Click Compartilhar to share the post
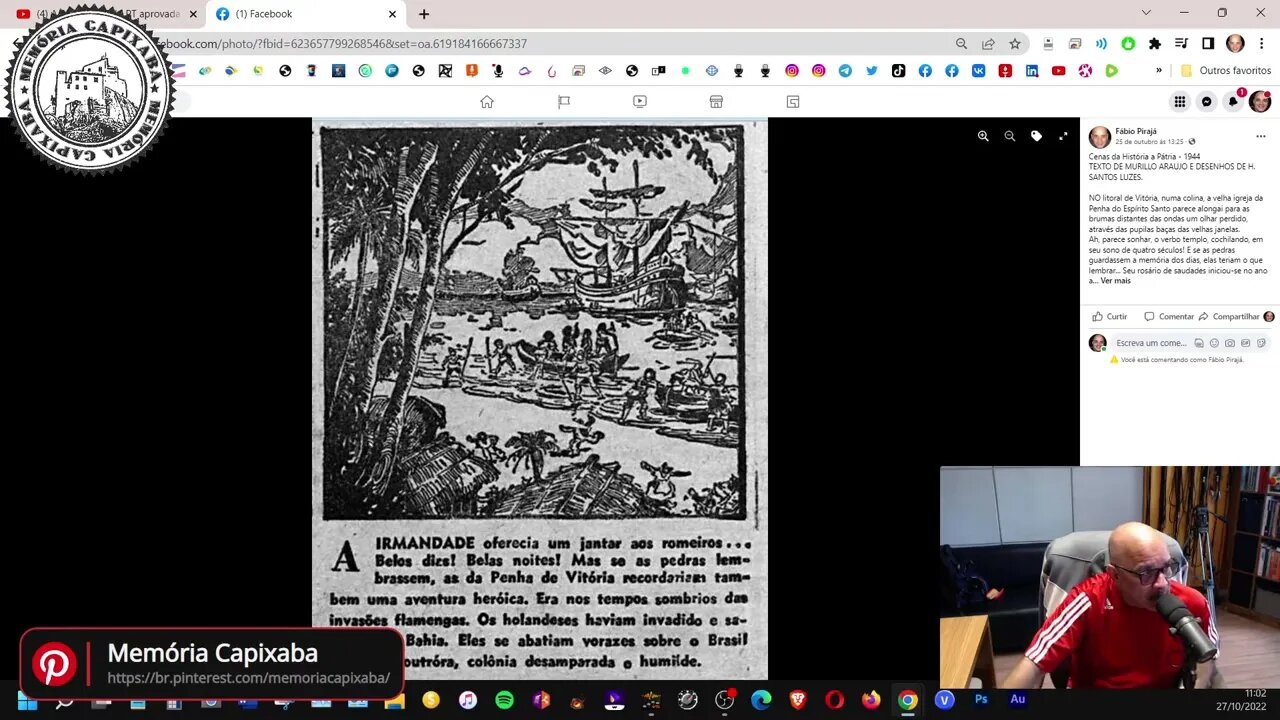 click(1229, 316)
